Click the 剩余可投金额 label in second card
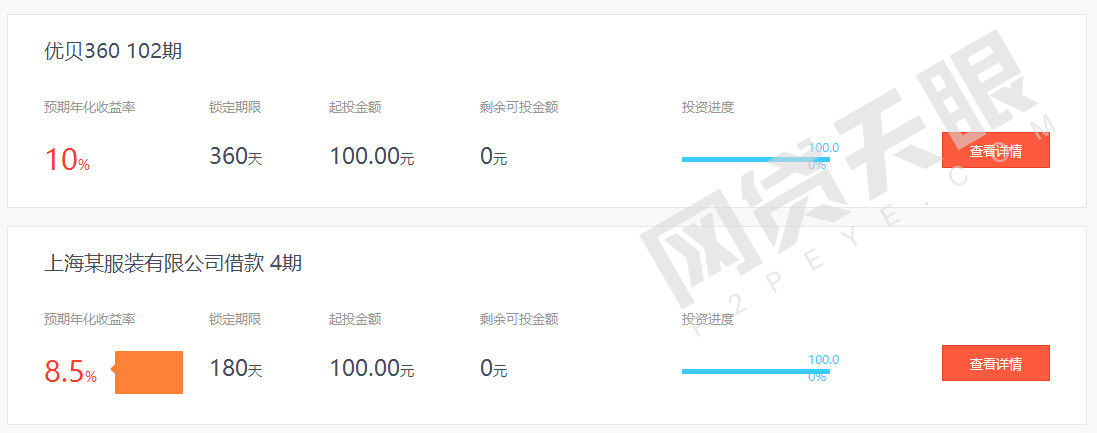The height and width of the screenshot is (433, 1097). coord(519,320)
